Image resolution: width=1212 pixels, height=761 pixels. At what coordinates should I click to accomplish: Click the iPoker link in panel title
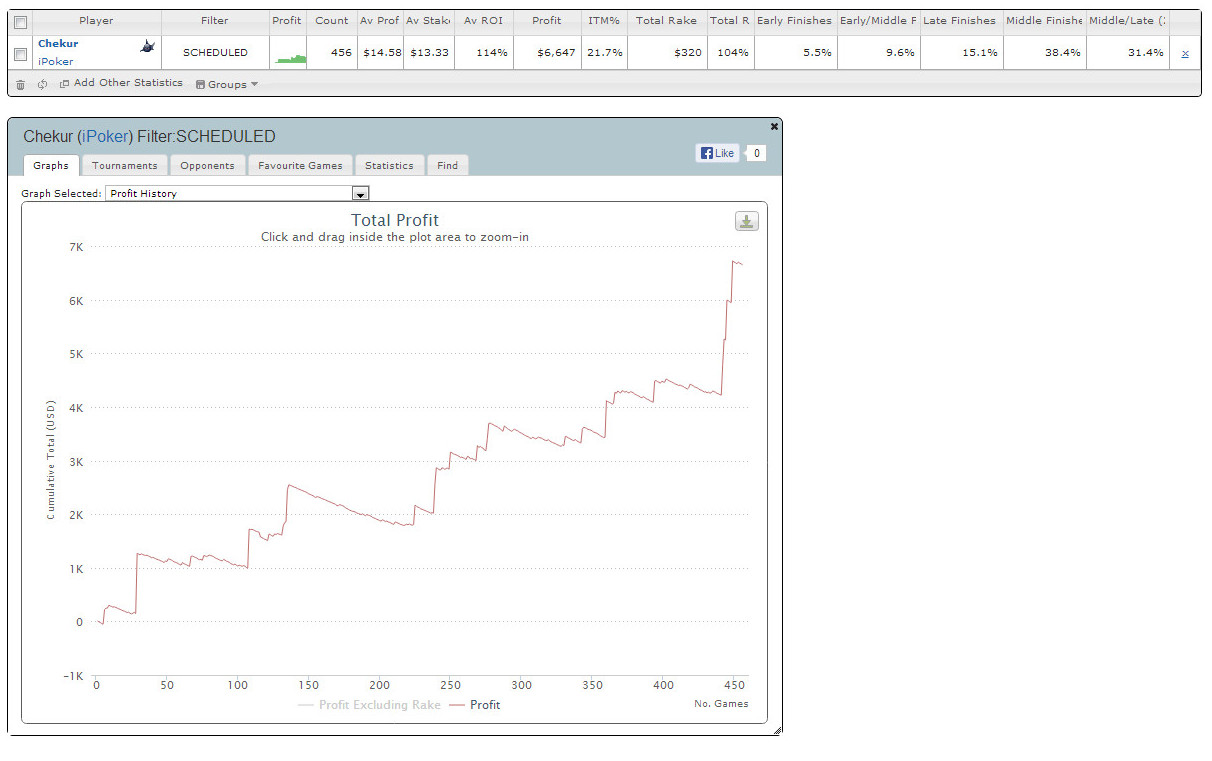105,137
